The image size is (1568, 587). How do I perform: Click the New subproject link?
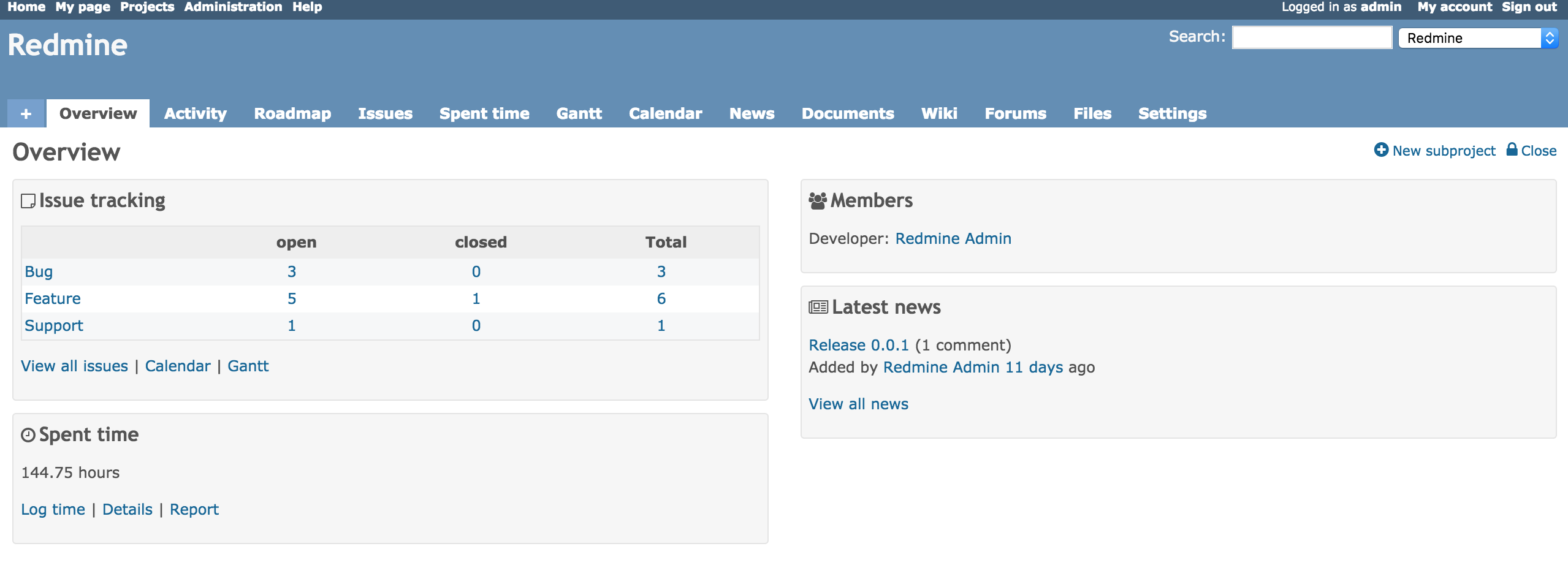click(x=1444, y=151)
